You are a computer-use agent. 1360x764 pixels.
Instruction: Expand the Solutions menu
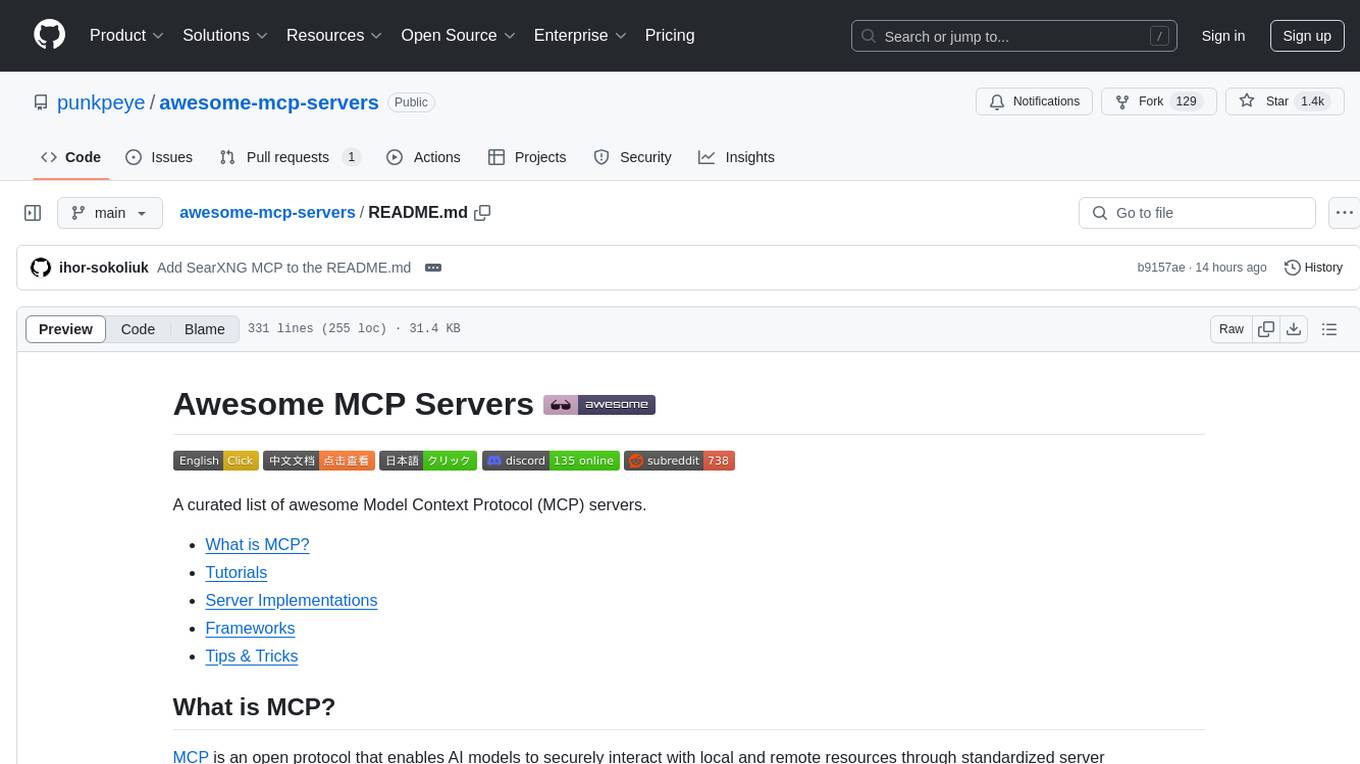[225, 35]
